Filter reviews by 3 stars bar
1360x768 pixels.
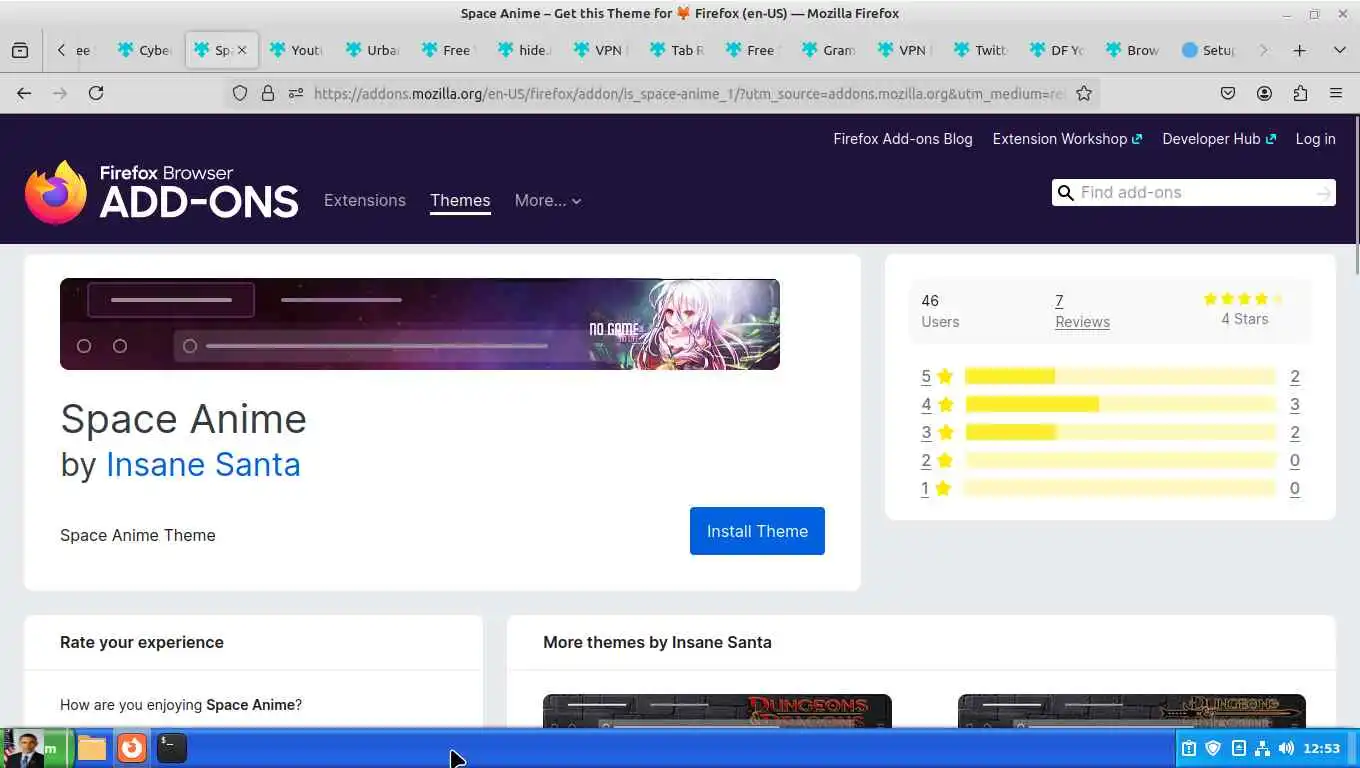[x=1120, y=432]
